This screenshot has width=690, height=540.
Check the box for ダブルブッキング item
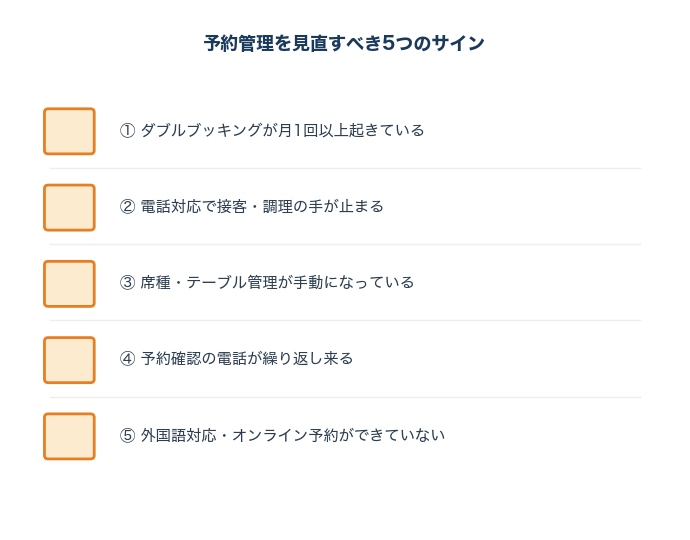69,131
